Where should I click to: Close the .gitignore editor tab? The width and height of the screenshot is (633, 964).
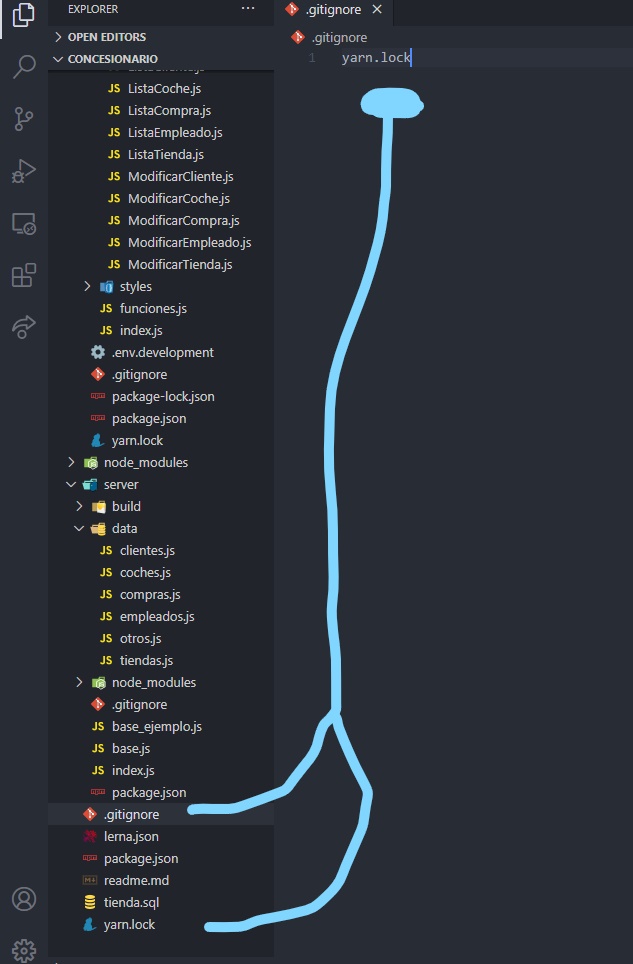click(377, 9)
